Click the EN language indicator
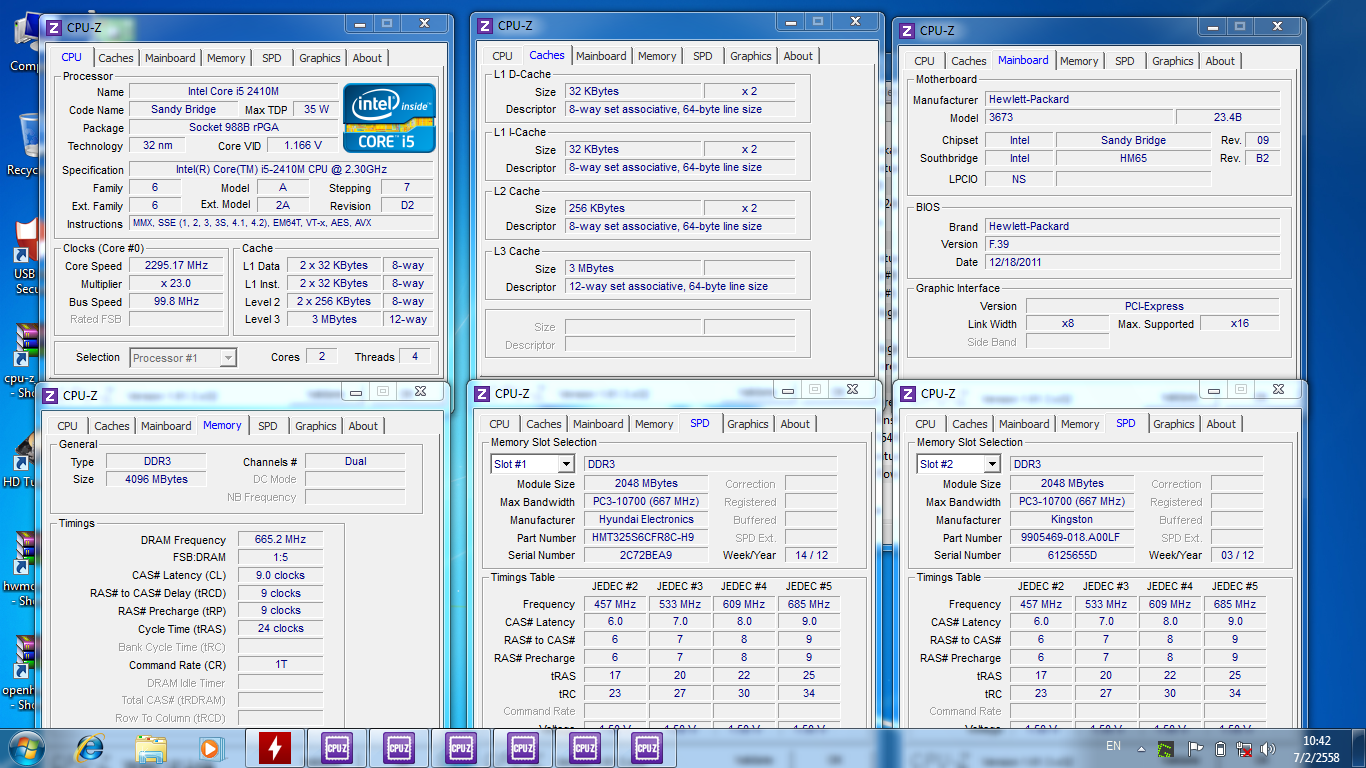 pyautogui.click(x=1113, y=746)
